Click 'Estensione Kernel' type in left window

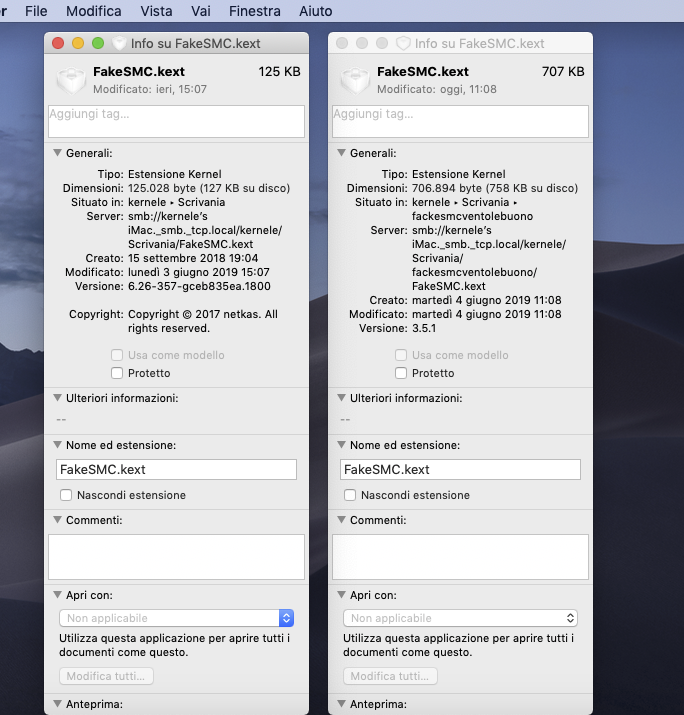[x=175, y=174]
